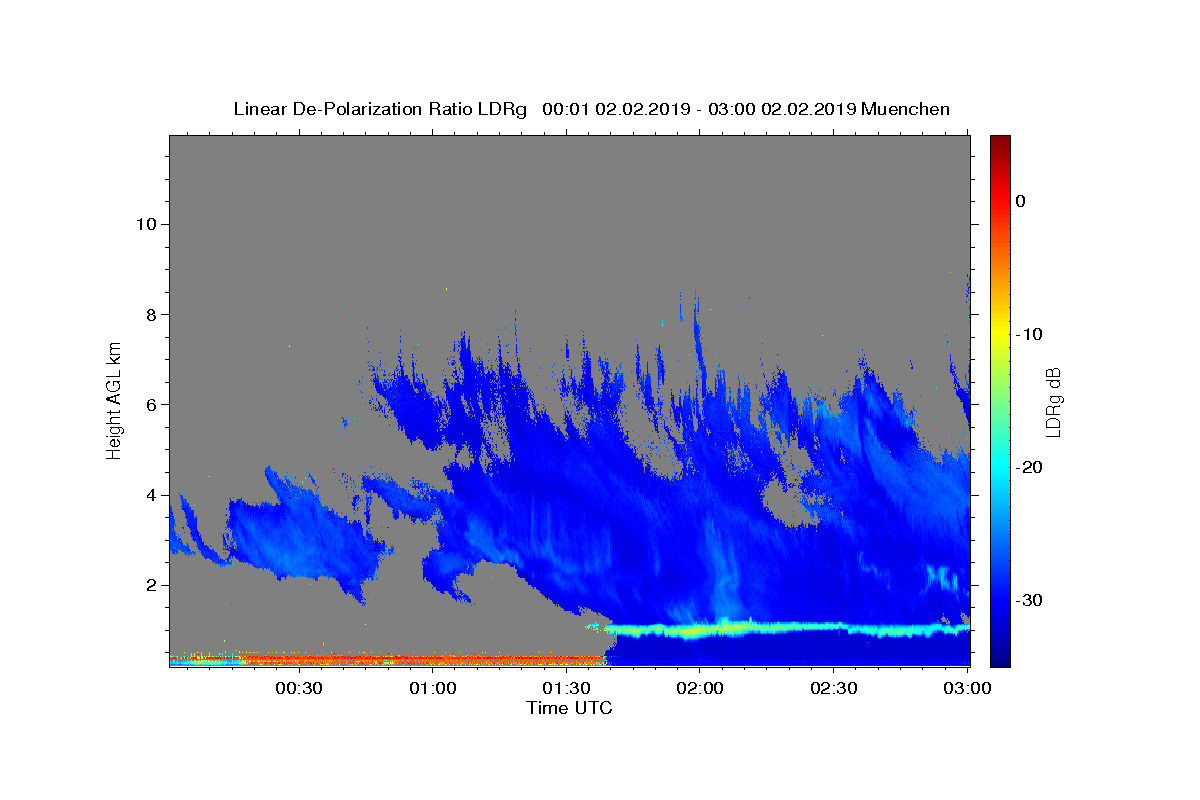1200x800 pixels.
Task: Click the colorbar value '-20'
Action: [x=1030, y=467]
